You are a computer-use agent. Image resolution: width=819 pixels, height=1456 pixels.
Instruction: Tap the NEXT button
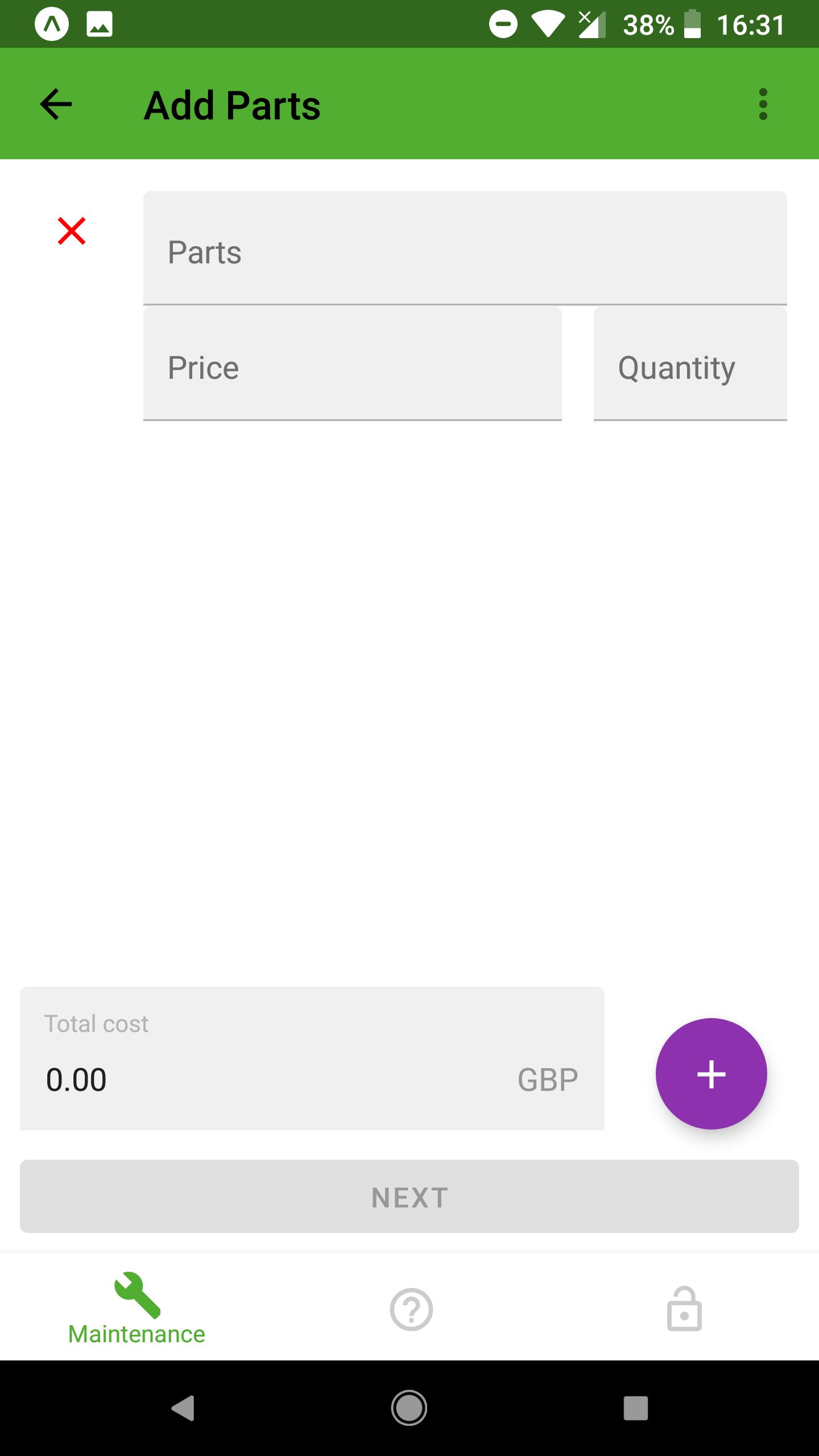pos(409,1197)
